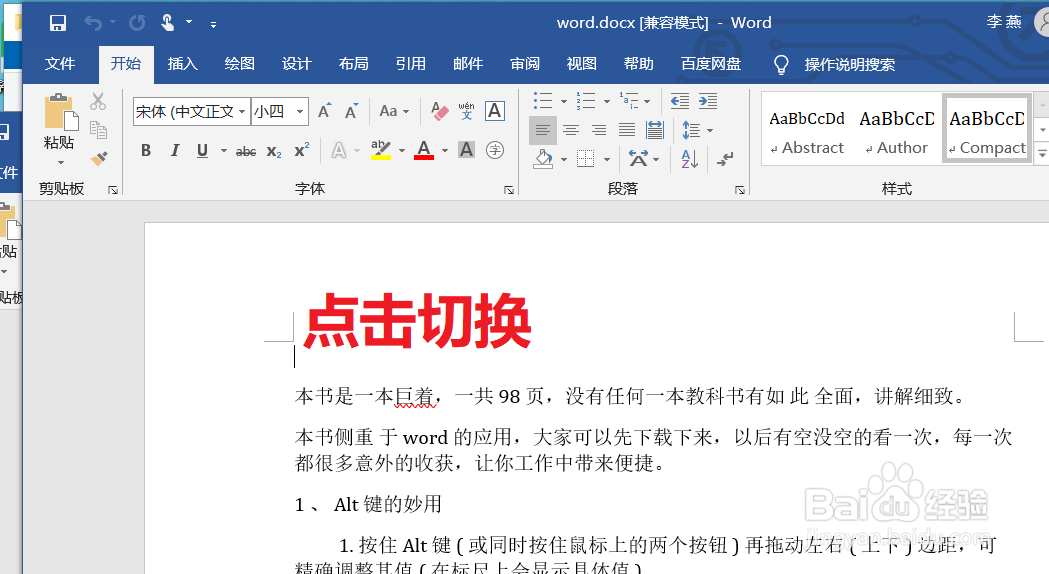The width and height of the screenshot is (1049, 574).
Task: Toggle strikethrough abc formatting
Action: point(246,152)
